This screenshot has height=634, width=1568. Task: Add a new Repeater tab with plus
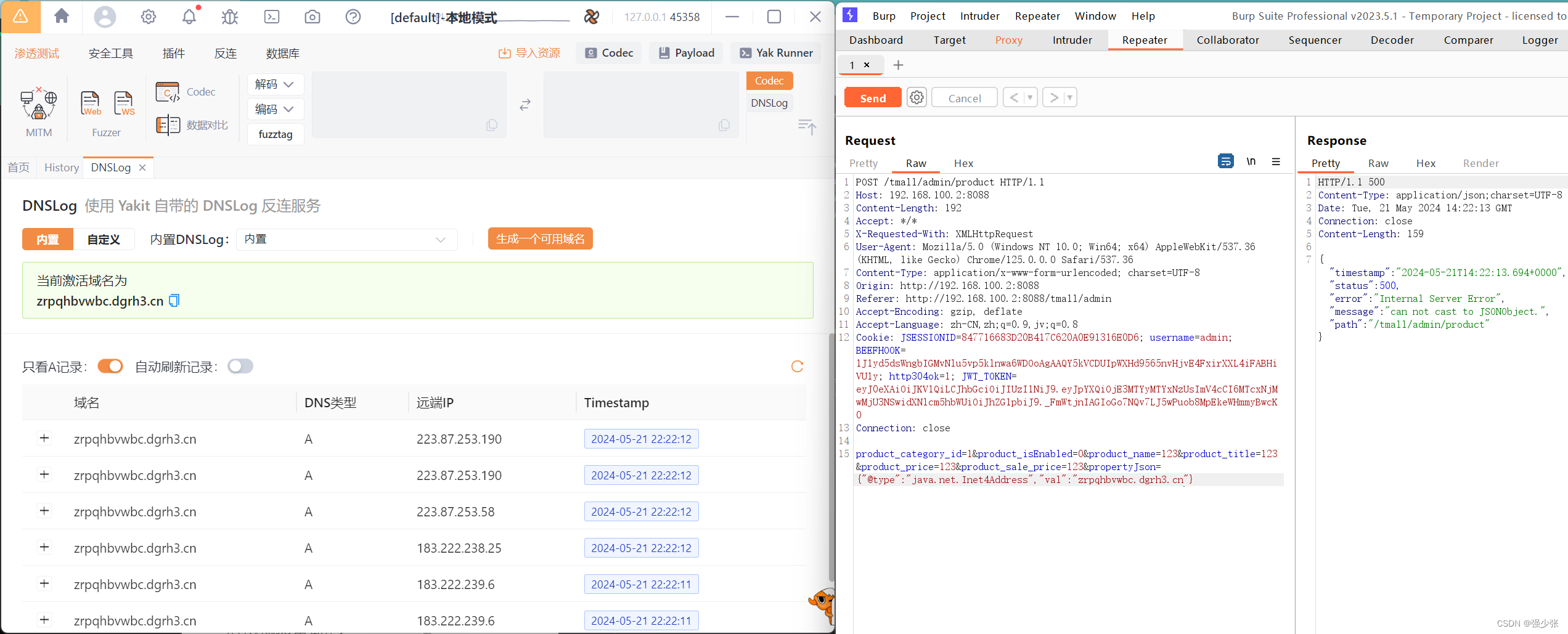pyautogui.click(x=898, y=65)
